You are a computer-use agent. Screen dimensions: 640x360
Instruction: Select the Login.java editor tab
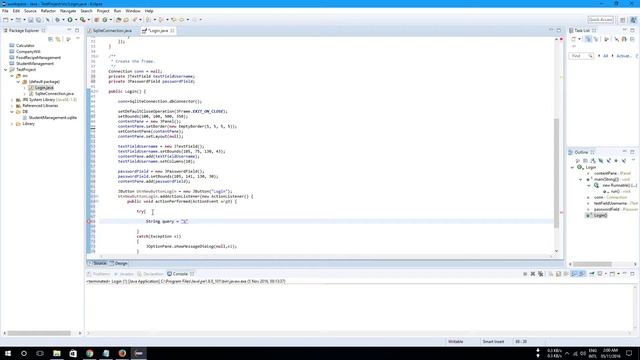158,31
